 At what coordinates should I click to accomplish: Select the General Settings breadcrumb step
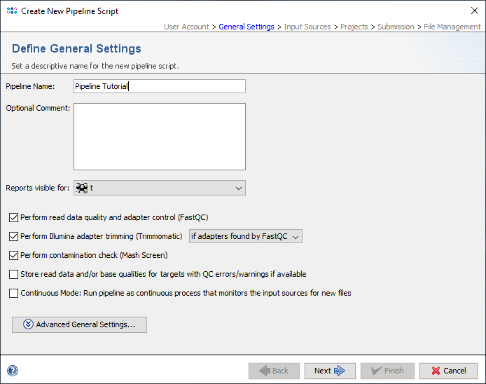246,27
